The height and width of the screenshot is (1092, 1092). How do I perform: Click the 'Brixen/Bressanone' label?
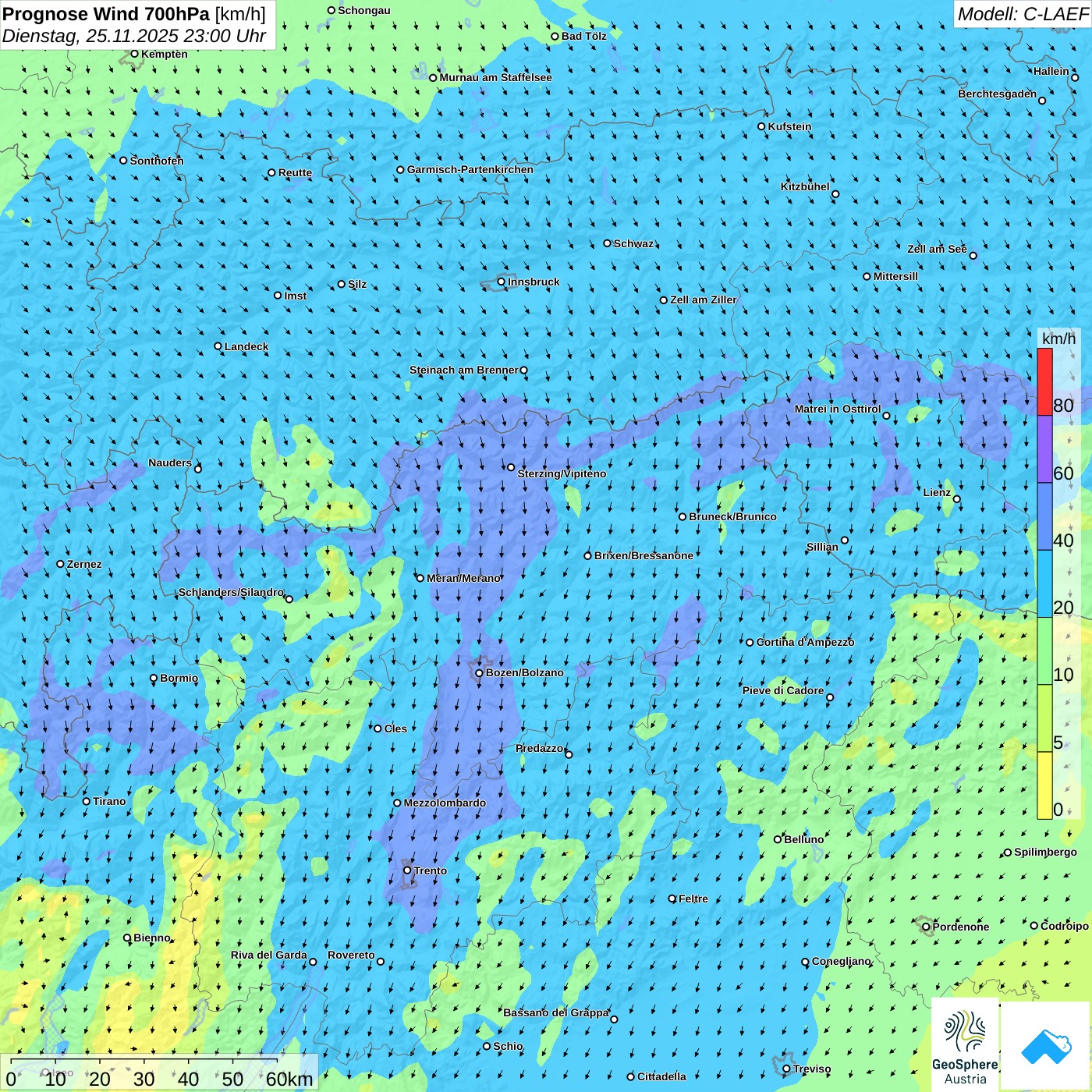coord(643,555)
